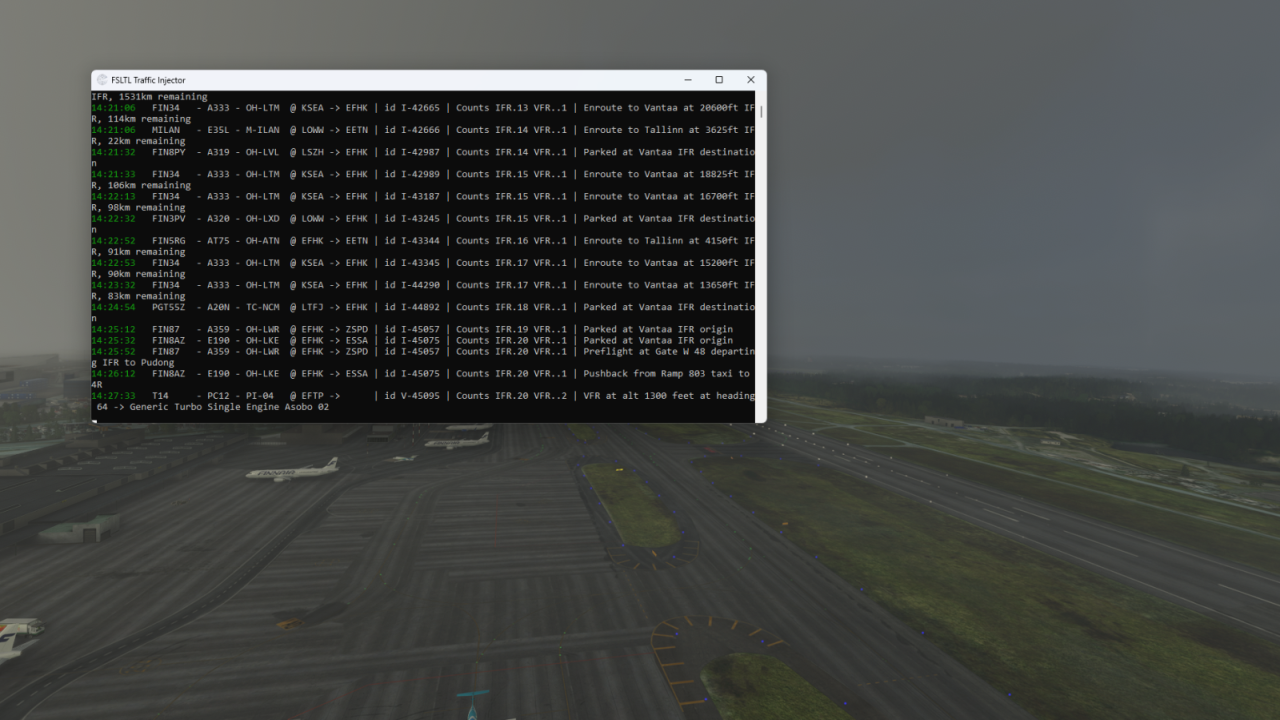Click "Counts IFR.18 VFR..1" text
The height and width of the screenshot is (720, 1280).
pos(511,307)
